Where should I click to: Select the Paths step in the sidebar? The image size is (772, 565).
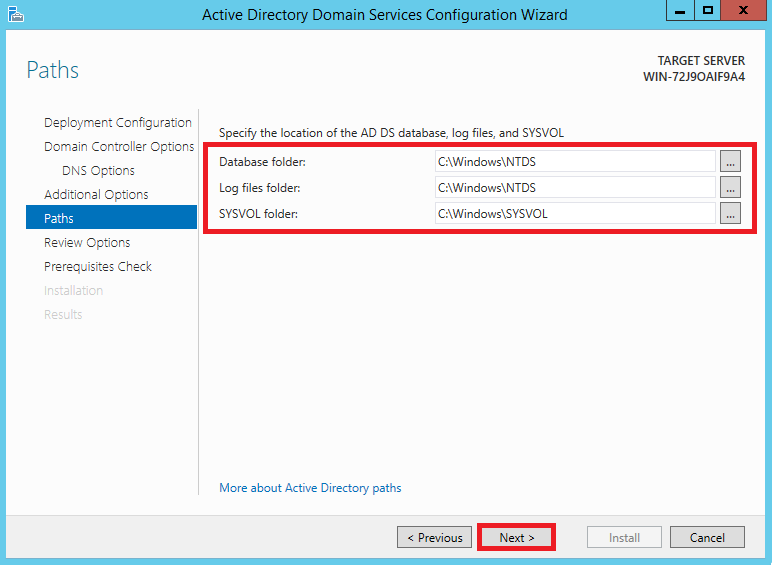pyautogui.click(x=111, y=218)
